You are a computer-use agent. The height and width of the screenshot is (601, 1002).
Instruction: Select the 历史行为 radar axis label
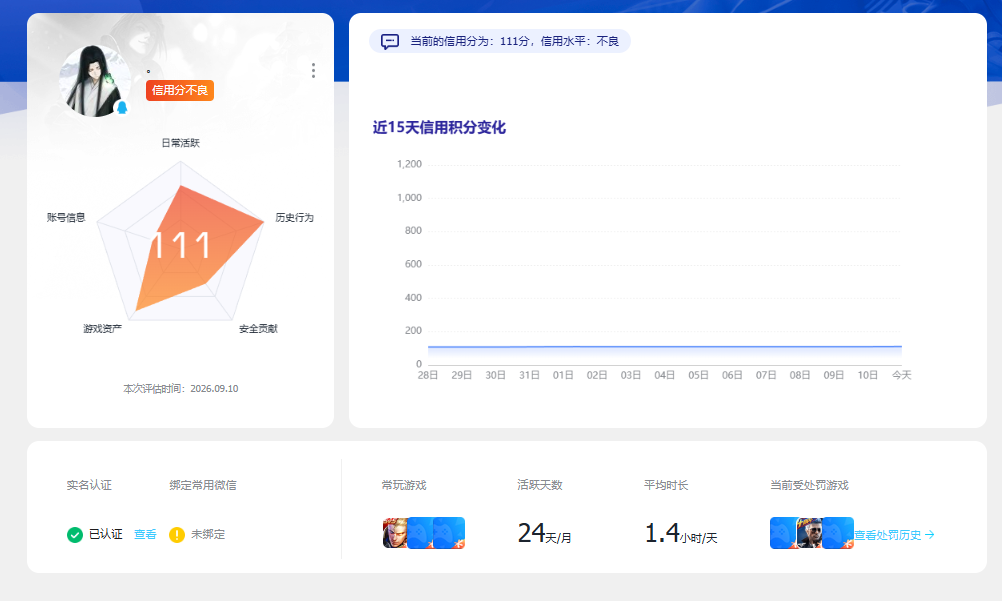(x=295, y=217)
